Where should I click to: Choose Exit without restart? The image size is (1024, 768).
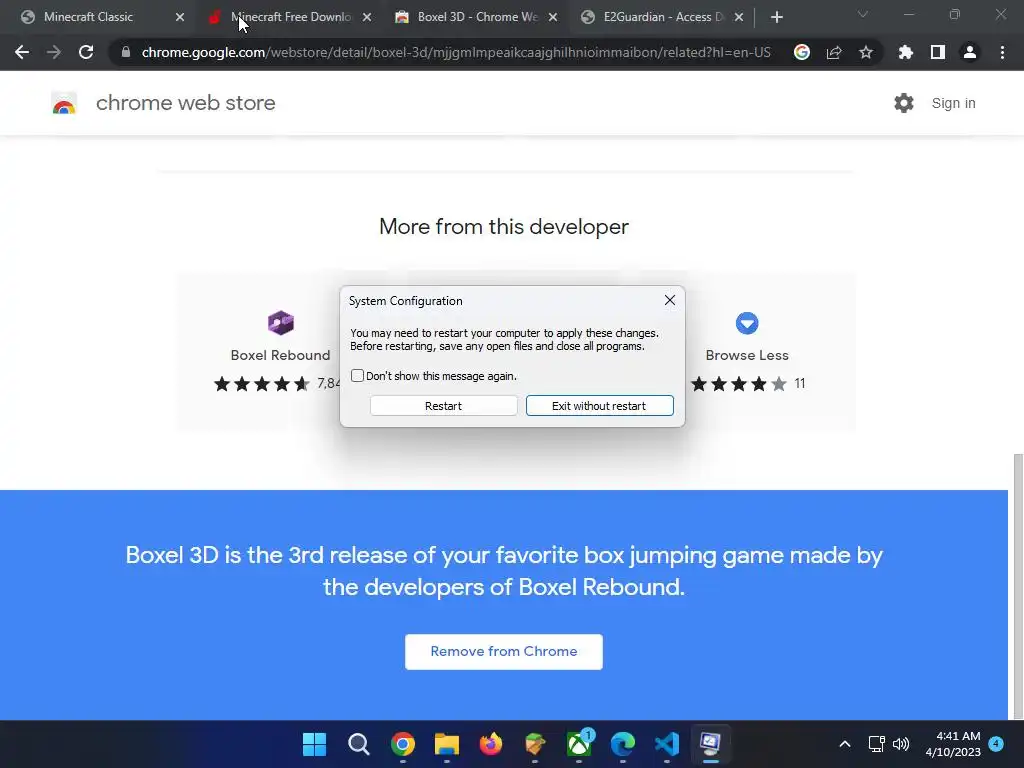600,406
